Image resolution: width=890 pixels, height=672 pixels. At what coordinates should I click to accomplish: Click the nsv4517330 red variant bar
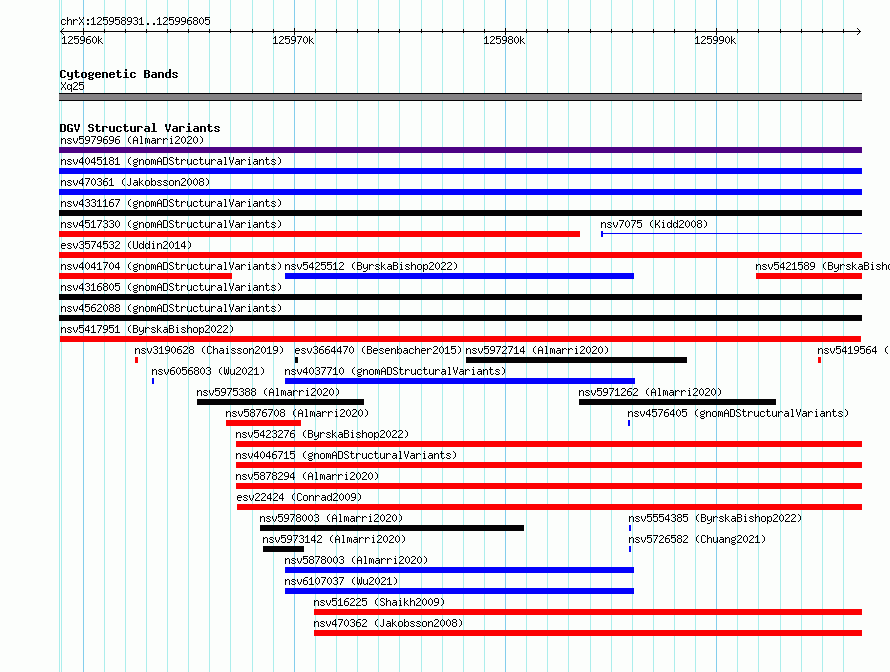click(x=320, y=234)
